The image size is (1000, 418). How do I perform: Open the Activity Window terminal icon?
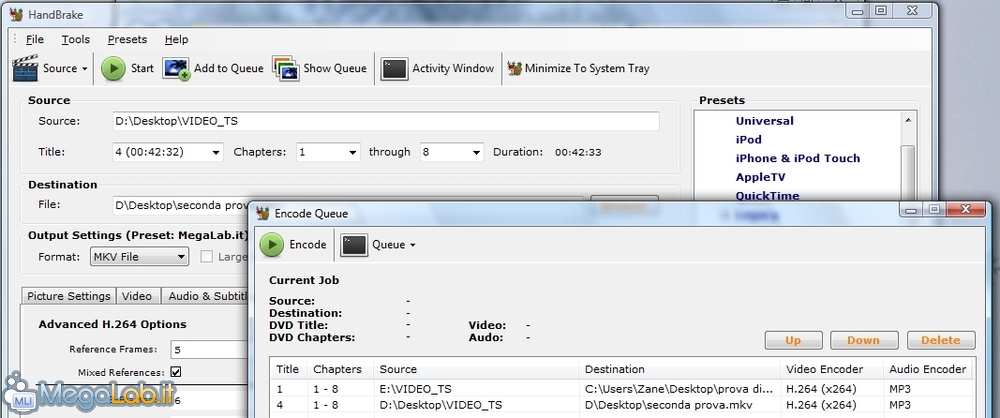394,68
